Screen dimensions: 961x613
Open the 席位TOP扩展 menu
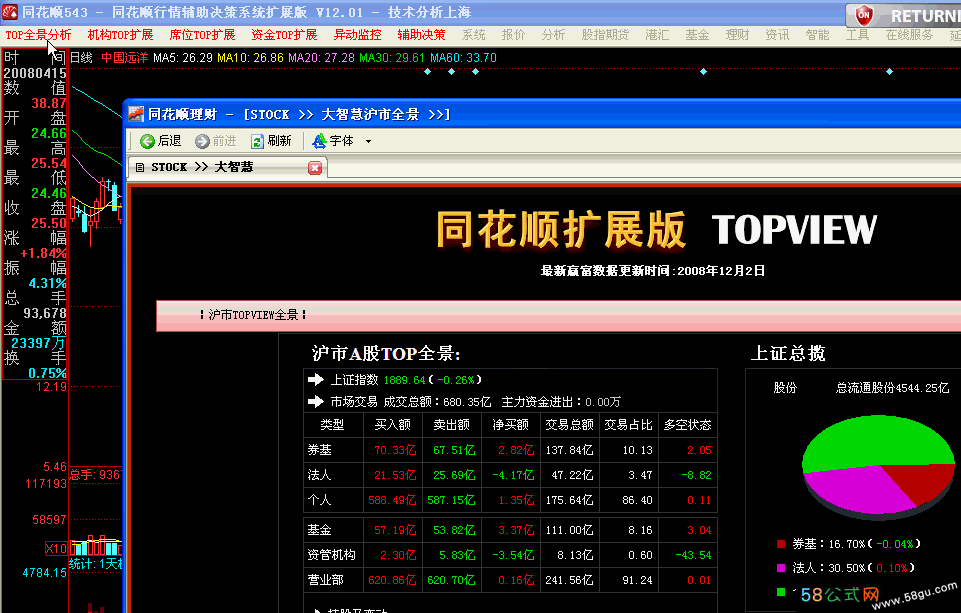(202, 35)
